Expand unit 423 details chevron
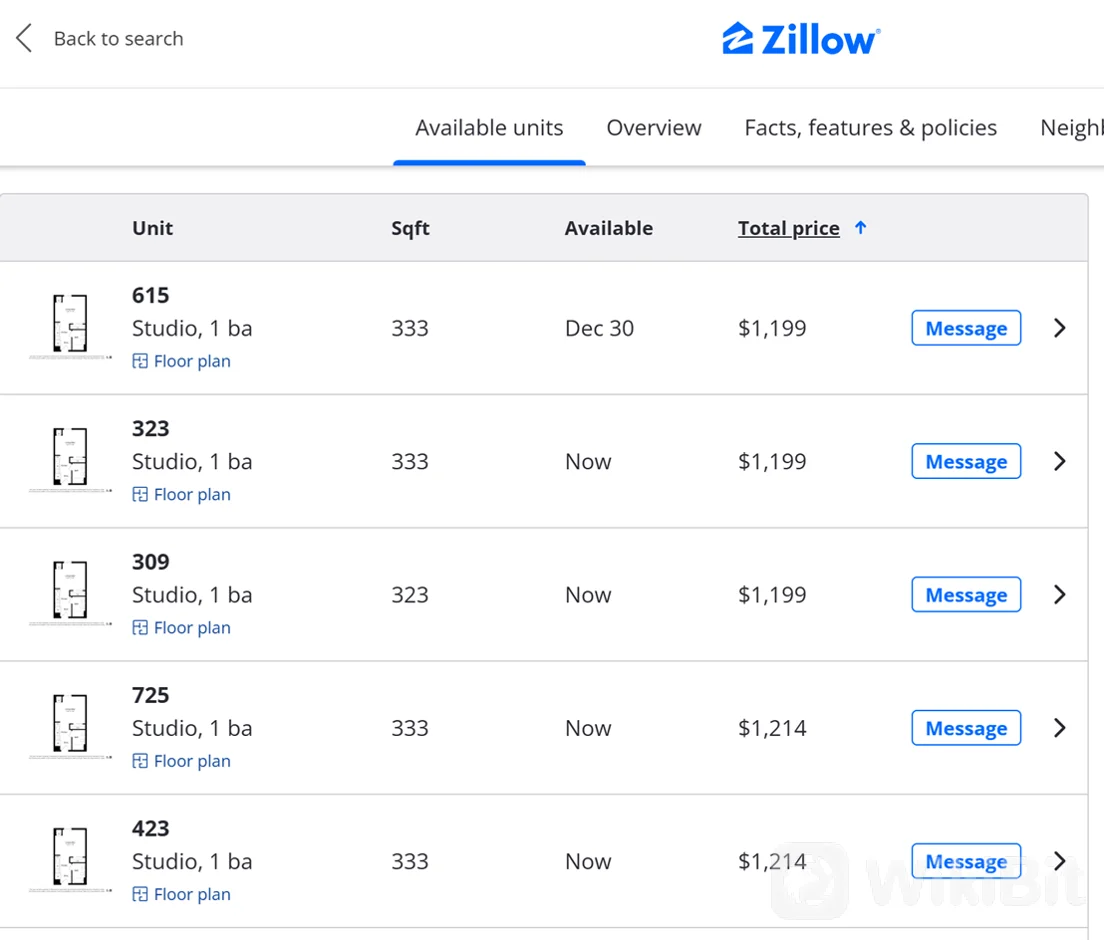The image size is (1104, 944). click(x=1060, y=861)
